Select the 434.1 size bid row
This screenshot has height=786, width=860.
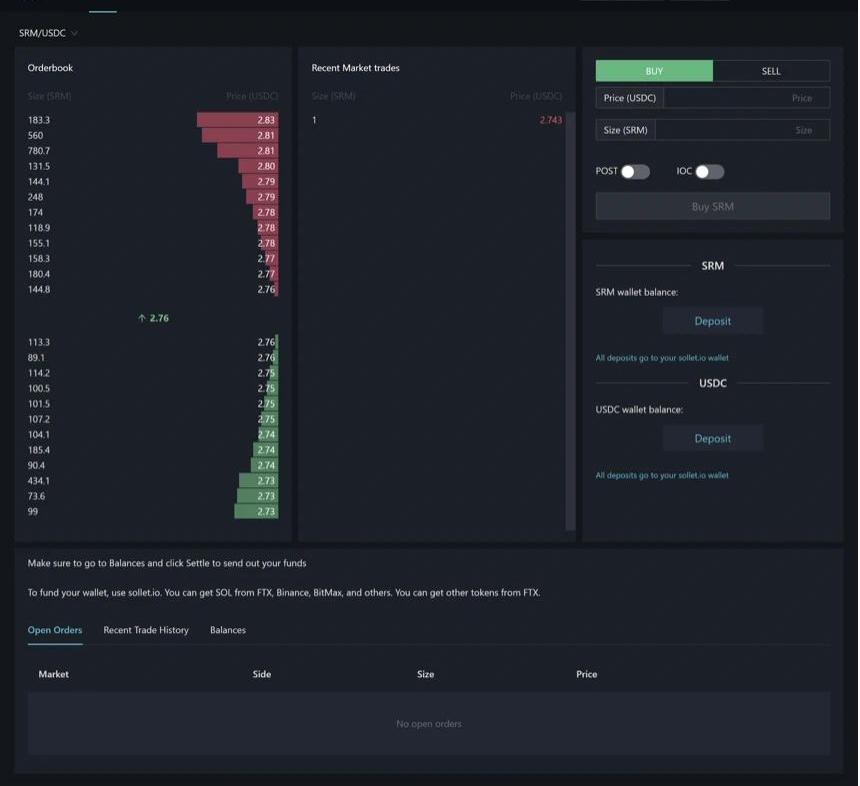click(x=153, y=481)
